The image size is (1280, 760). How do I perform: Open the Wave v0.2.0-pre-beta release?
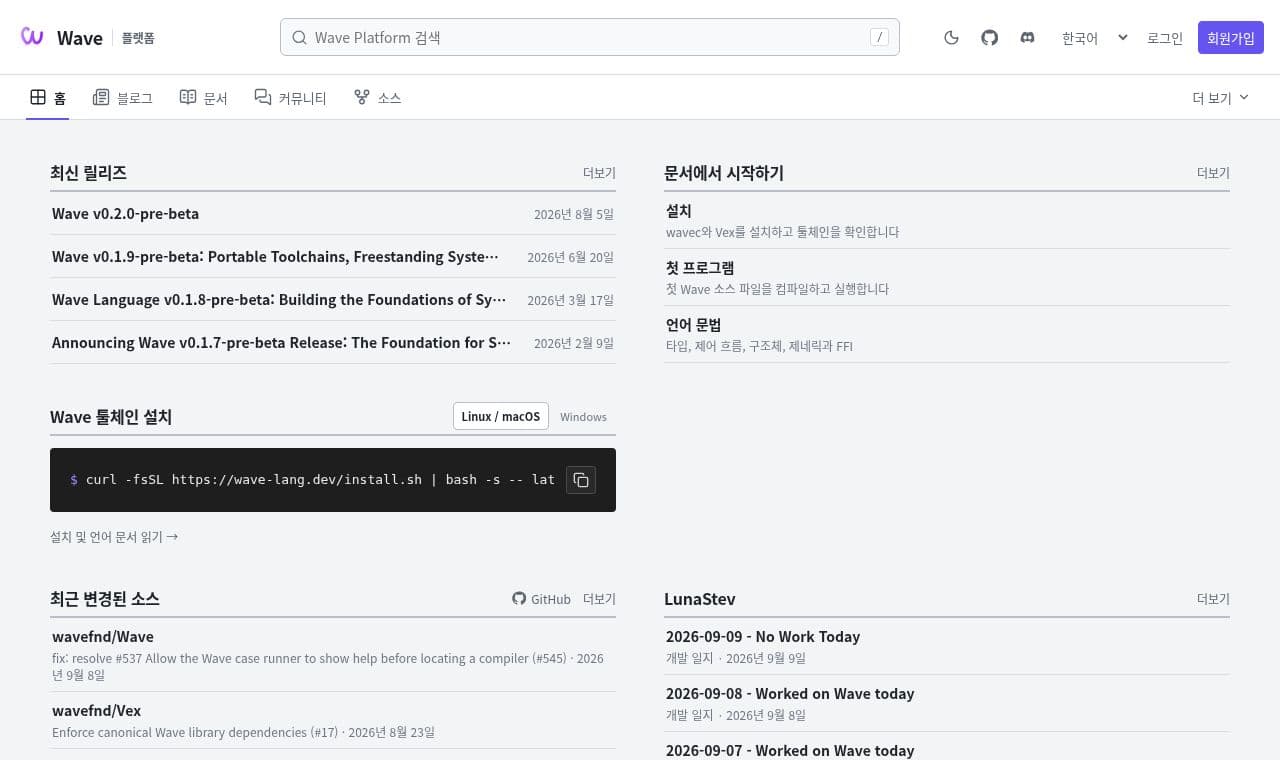pyautogui.click(x=333, y=214)
